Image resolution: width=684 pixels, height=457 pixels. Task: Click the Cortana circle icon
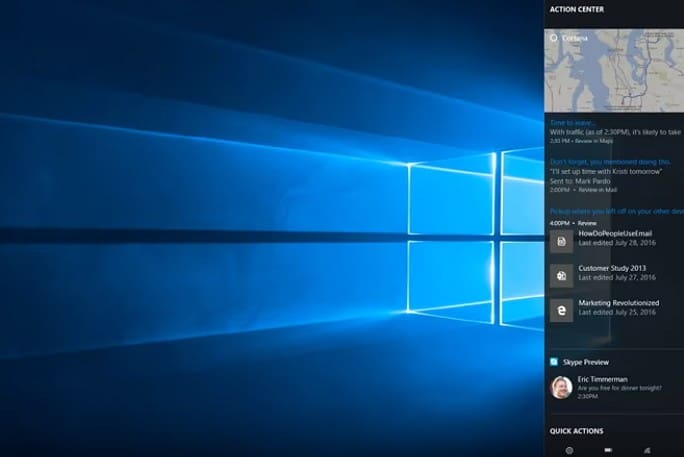point(555,38)
